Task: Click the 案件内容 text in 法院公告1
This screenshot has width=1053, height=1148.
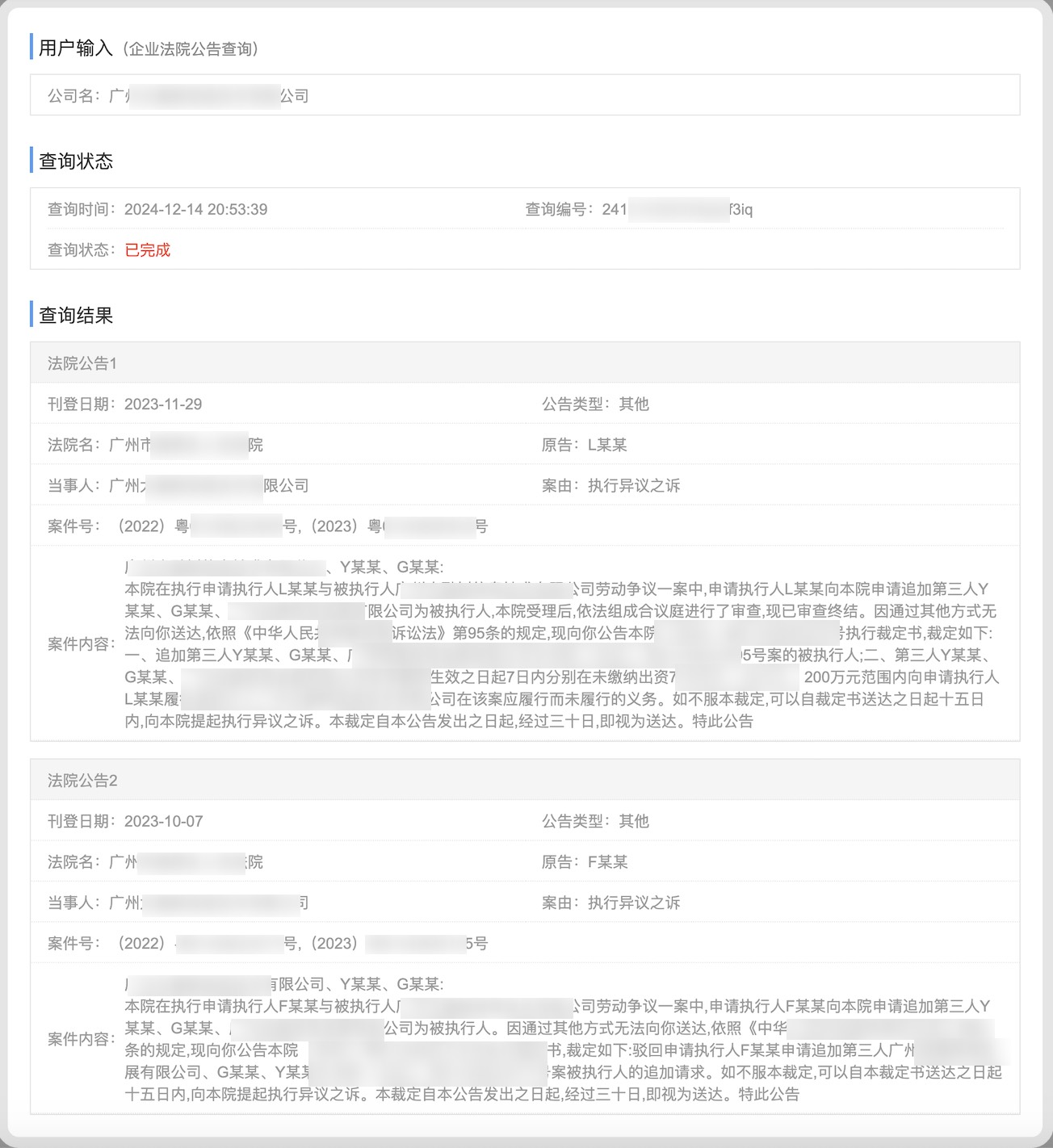Action: click(557, 644)
